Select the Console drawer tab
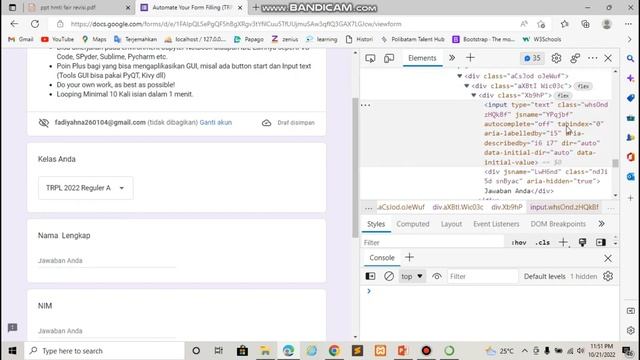The height and width of the screenshot is (360, 640). 382,258
